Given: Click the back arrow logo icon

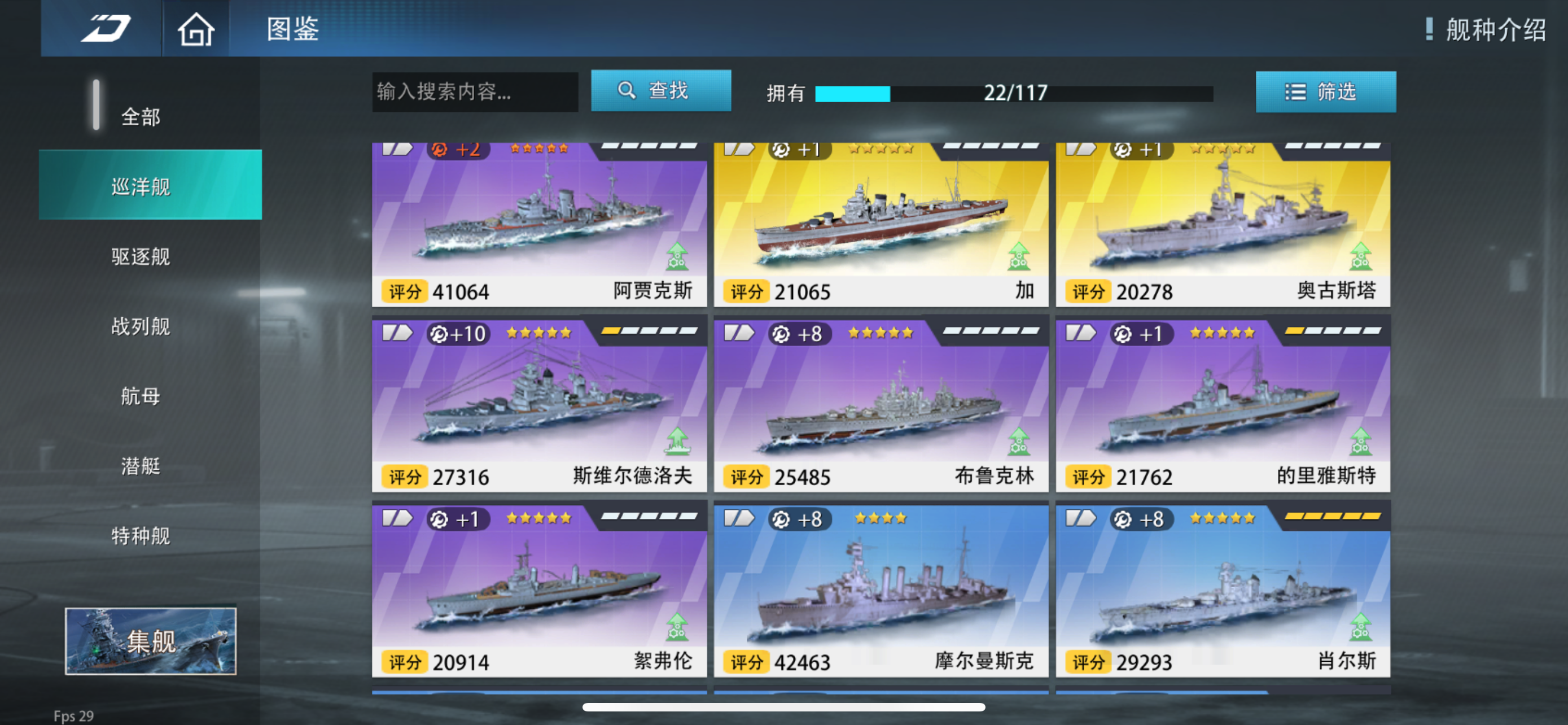Looking at the screenshot, I should pyautogui.click(x=106, y=29).
